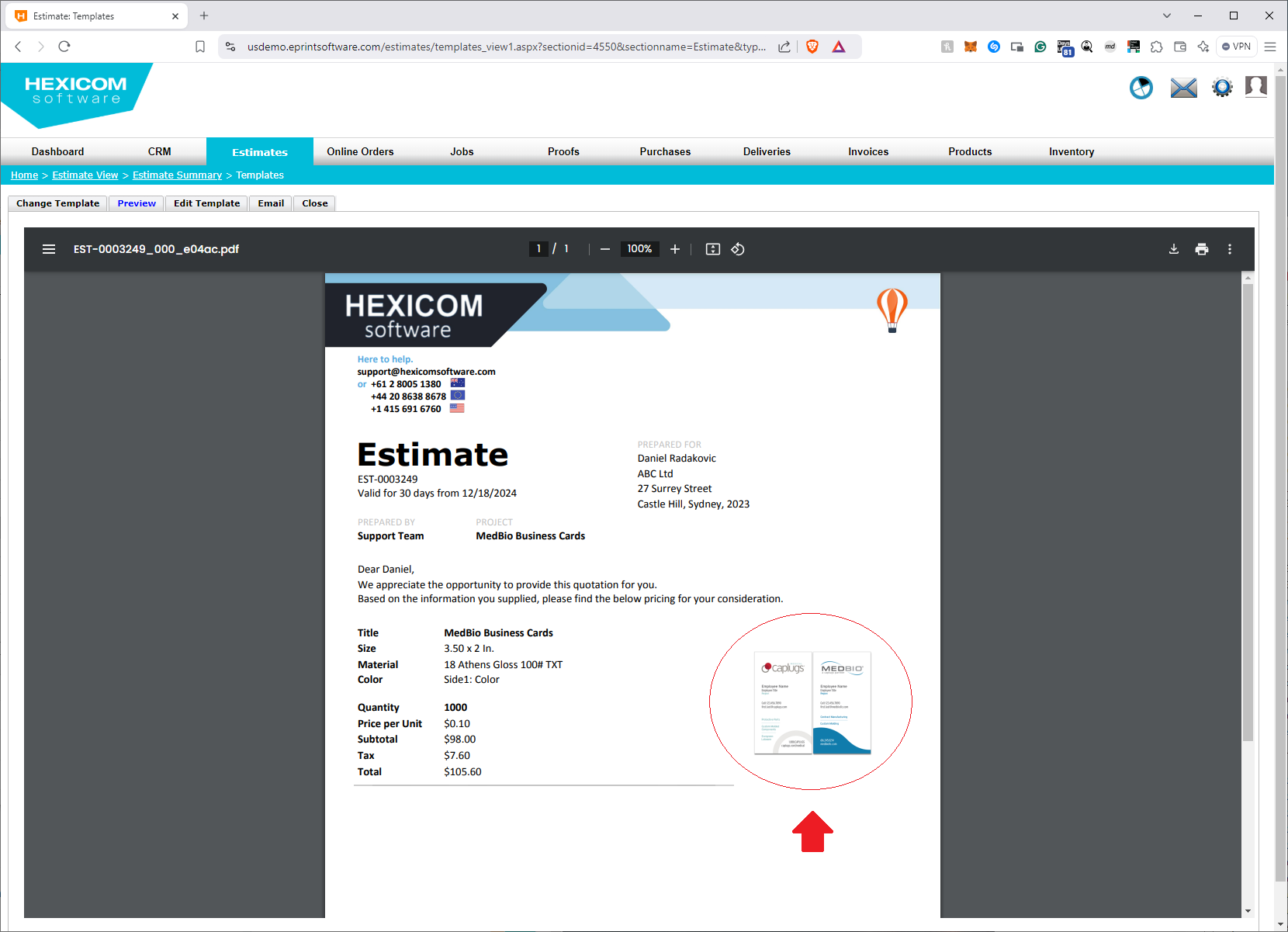Open the CRM menu
This screenshot has width=1288, height=932.
tap(160, 151)
